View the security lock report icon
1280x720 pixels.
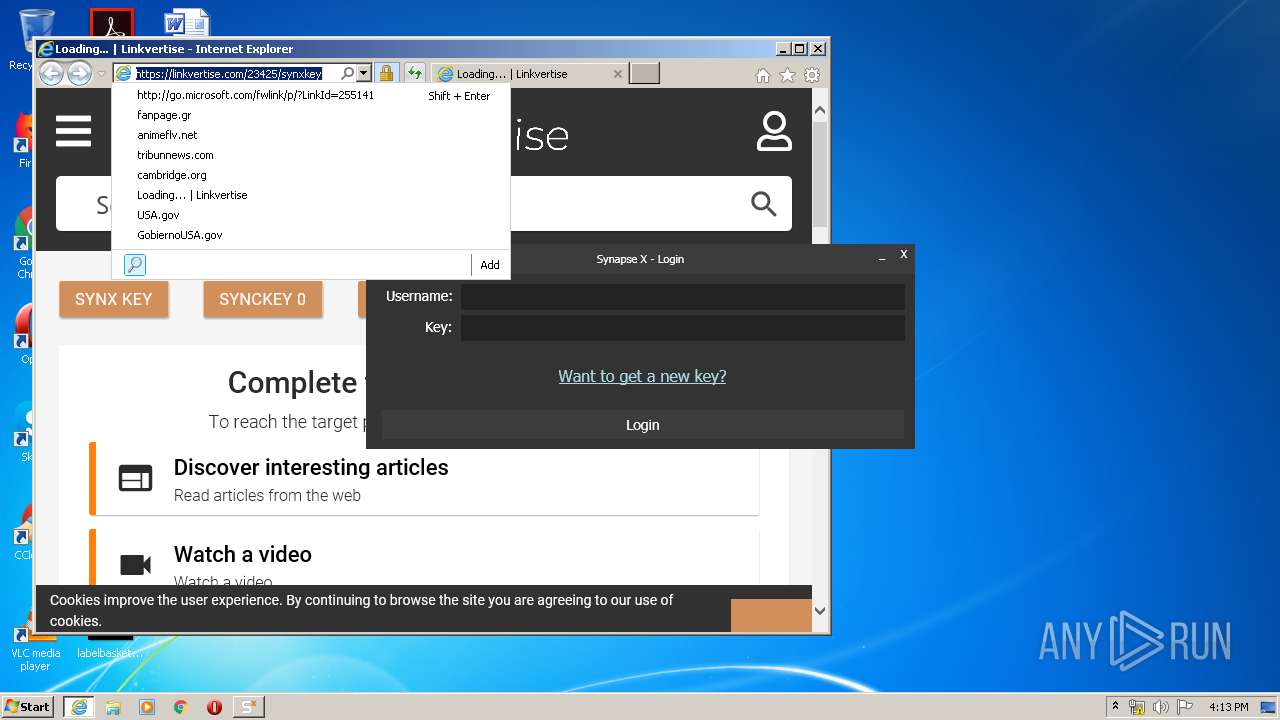click(x=386, y=74)
